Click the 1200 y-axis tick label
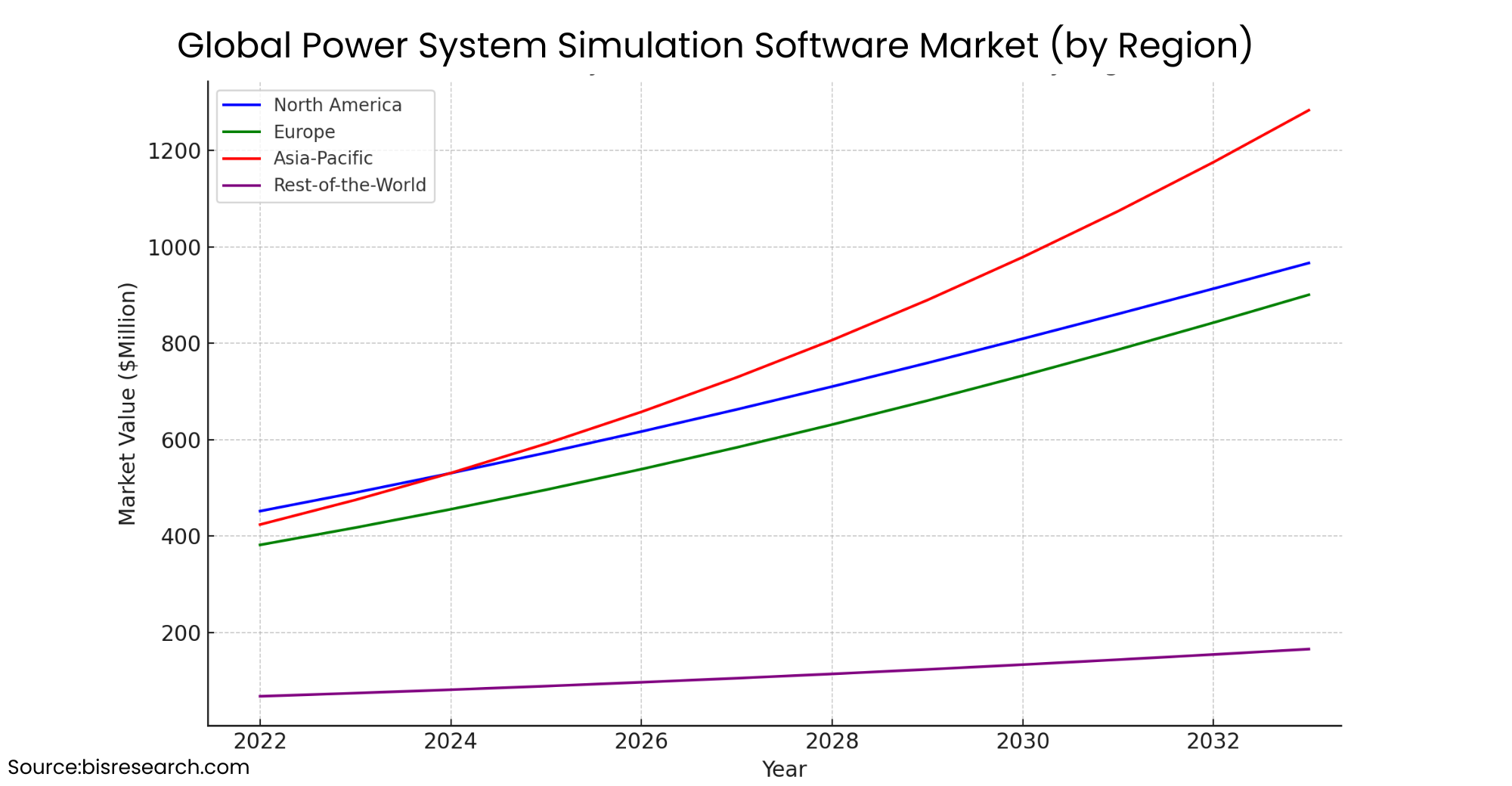Viewport: 1512px width, 786px height. pyautogui.click(x=174, y=151)
